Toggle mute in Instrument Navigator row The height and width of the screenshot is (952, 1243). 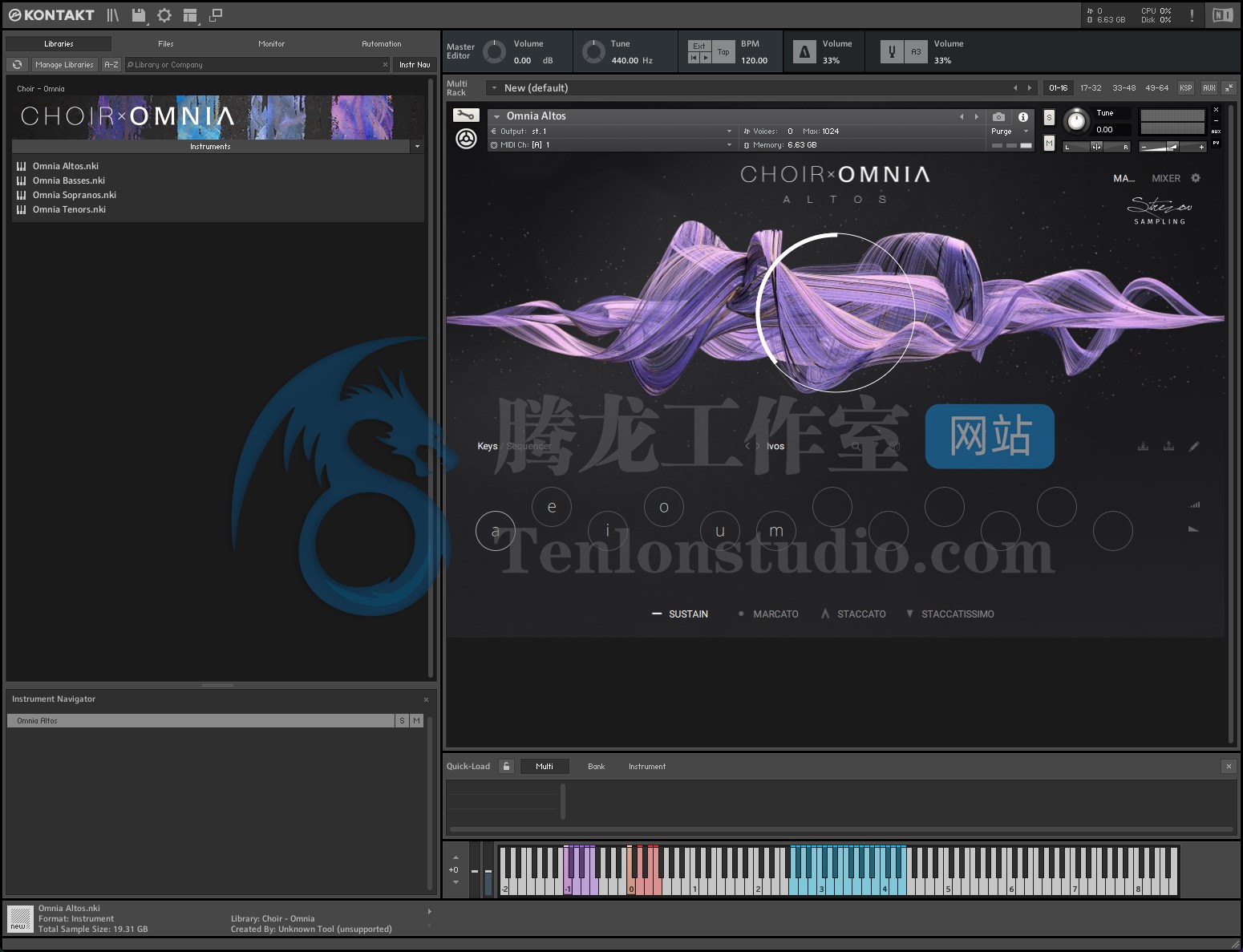tap(416, 720)
